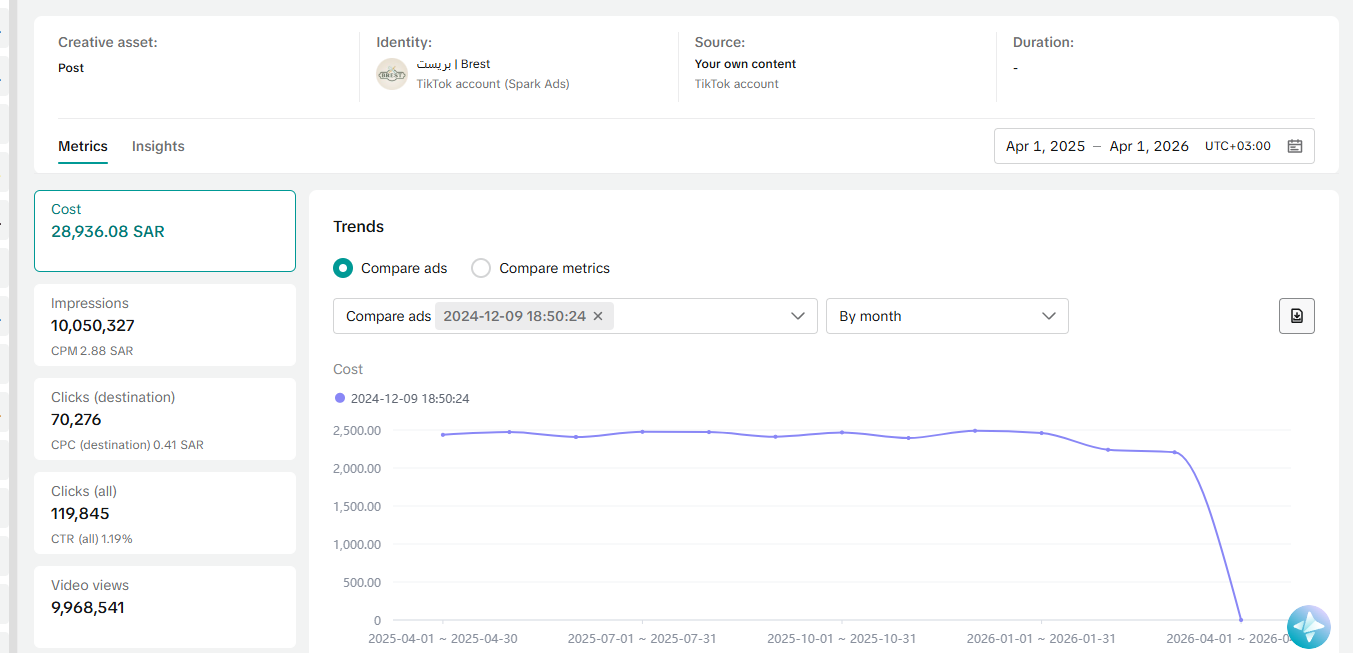Select the Compare metrics radio button

[x=481, y=268]
